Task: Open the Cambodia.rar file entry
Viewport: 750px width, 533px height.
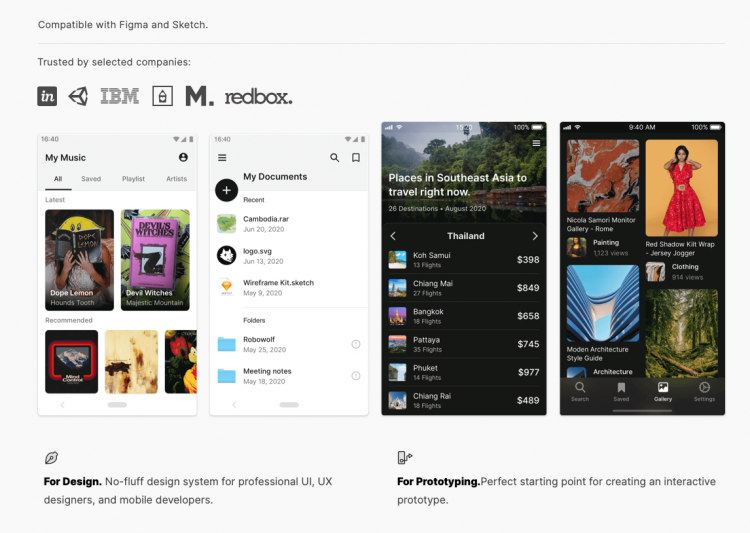Action: (265, 224)
